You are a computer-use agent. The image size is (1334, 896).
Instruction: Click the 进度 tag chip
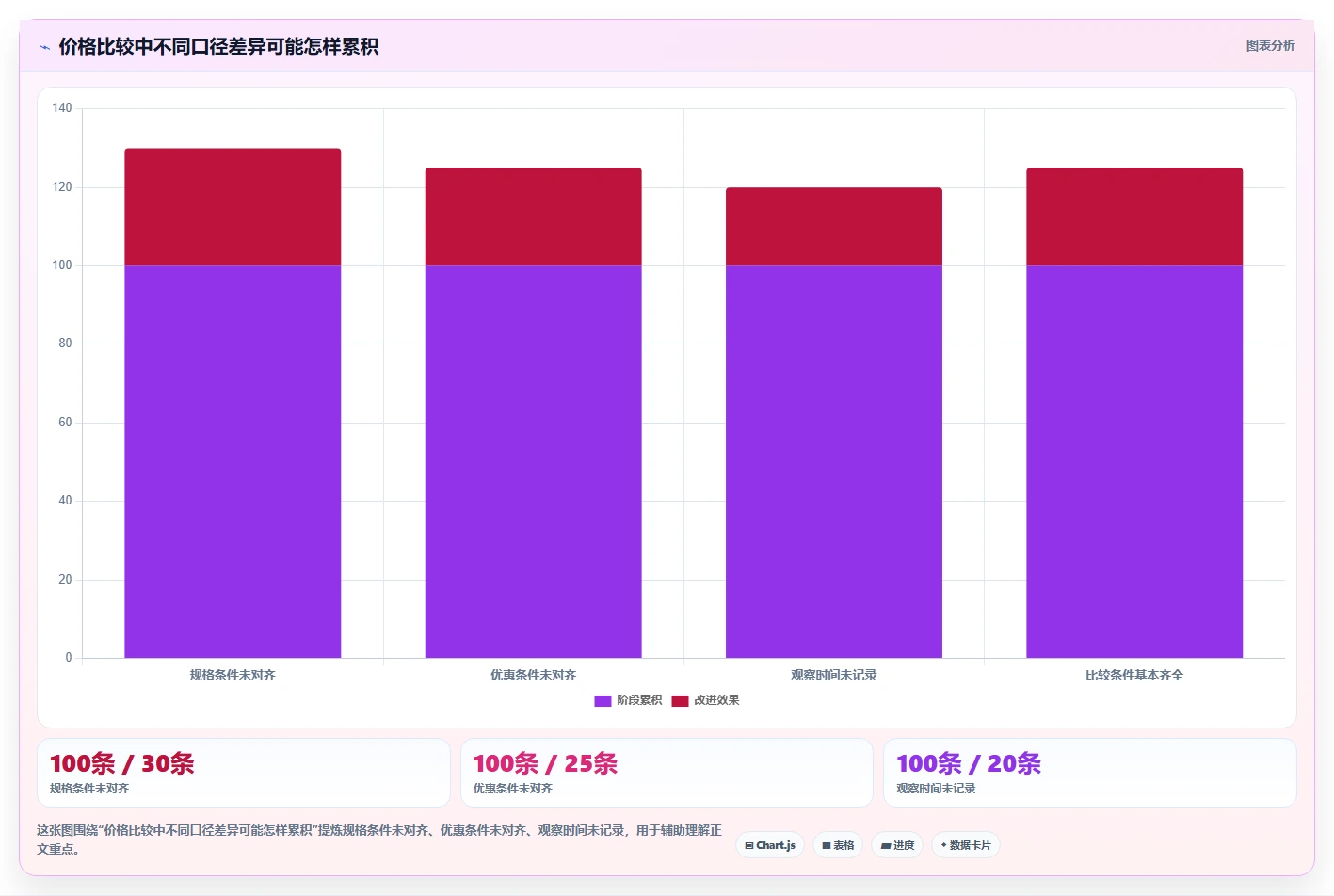coord(897,845)
